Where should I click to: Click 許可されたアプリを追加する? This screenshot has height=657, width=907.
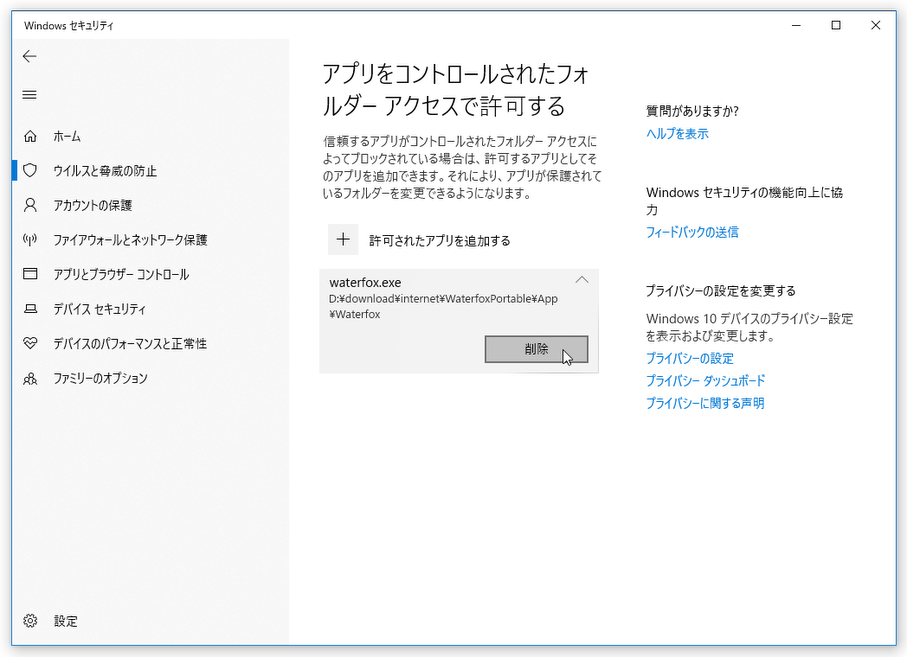pos(440,241)
